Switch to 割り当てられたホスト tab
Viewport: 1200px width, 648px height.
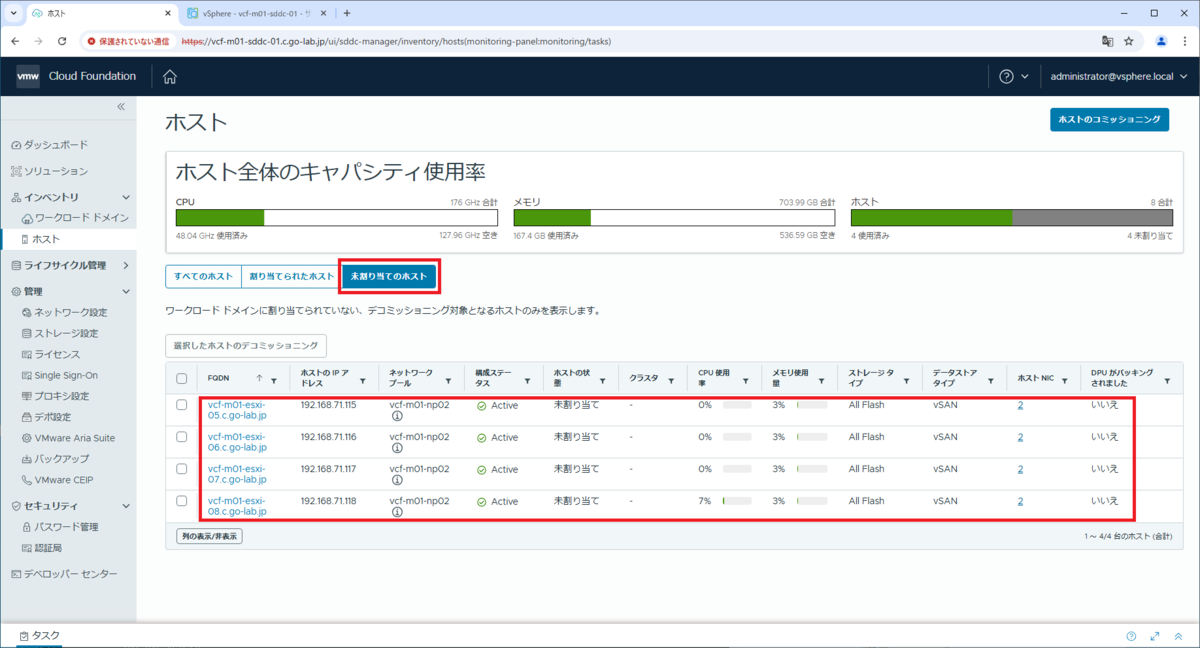pyautogui.click(x=291, y=276)
